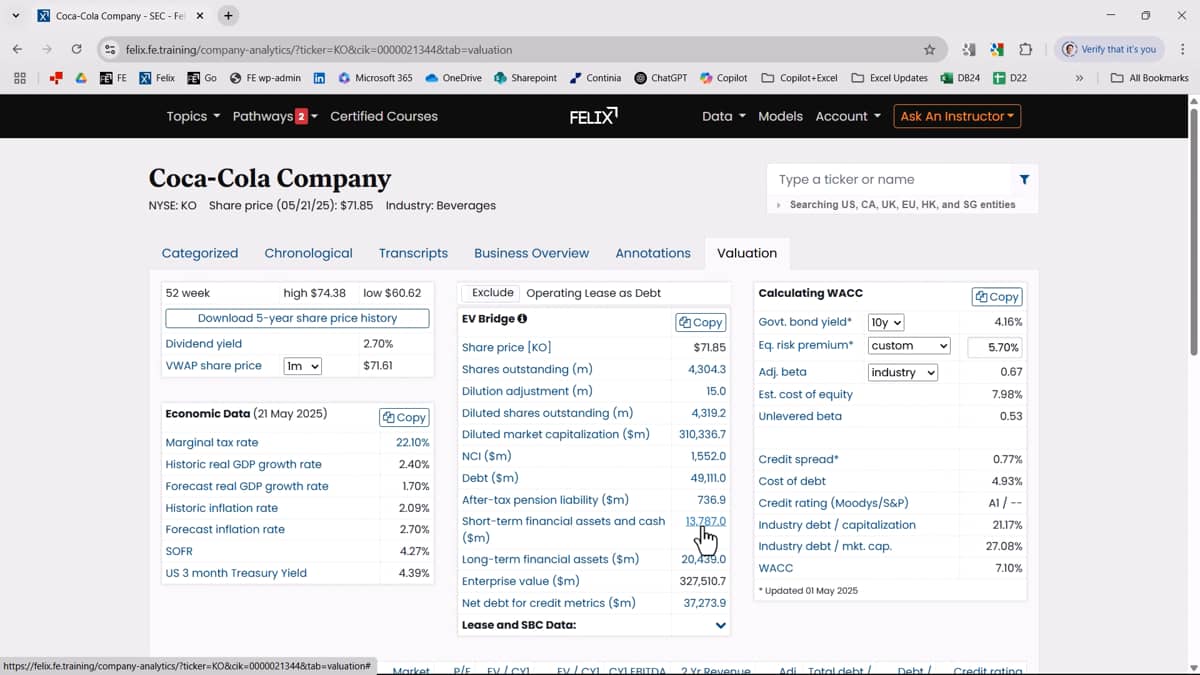Open the Data dropdown menu
This screenshot has height=675, width=1200.
(x=724, y=116)
